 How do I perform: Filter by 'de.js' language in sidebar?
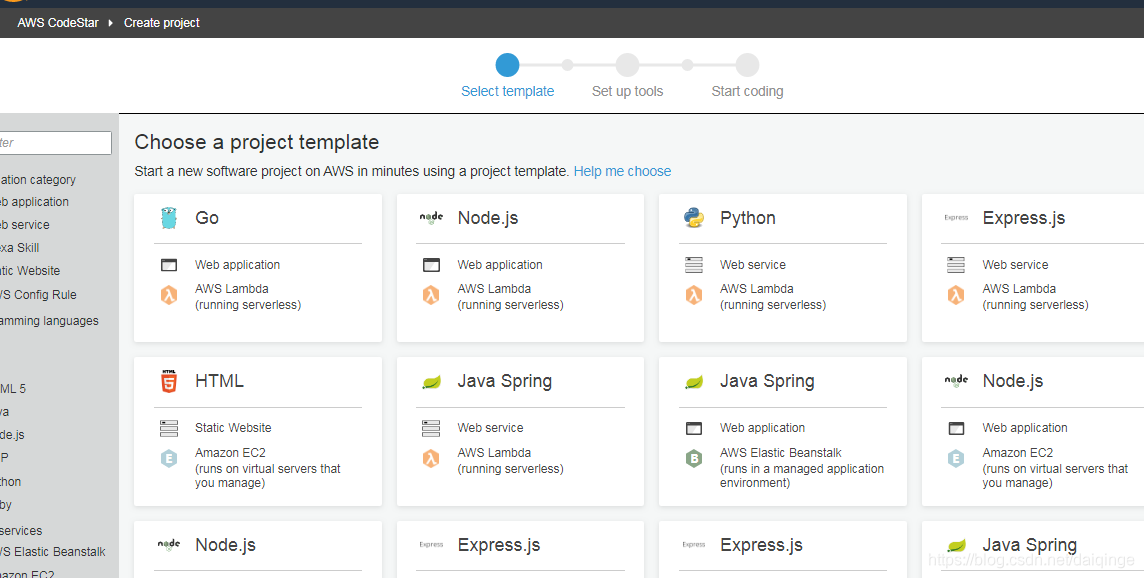pos(12,435)
